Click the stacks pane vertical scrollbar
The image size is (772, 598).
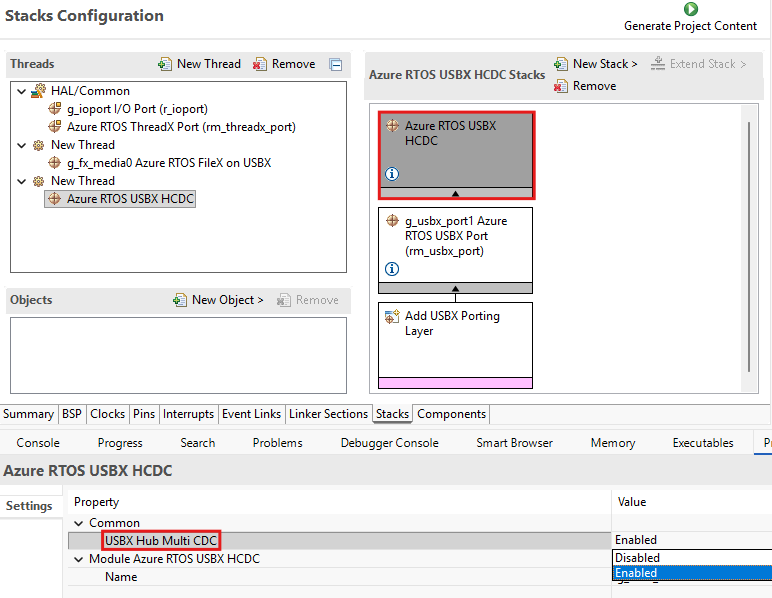click(749, 246)
